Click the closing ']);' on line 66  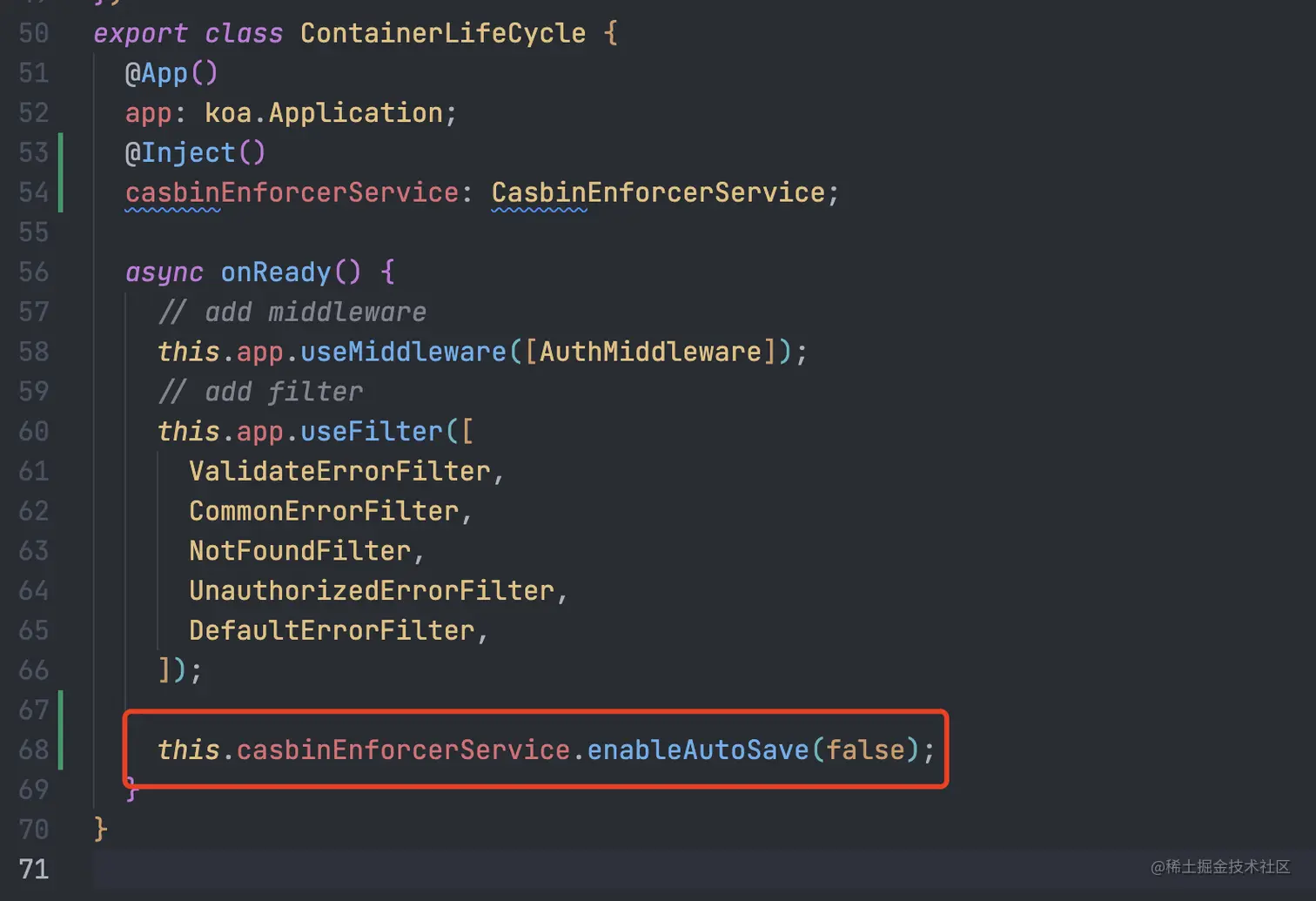click(x=180, y=670)
